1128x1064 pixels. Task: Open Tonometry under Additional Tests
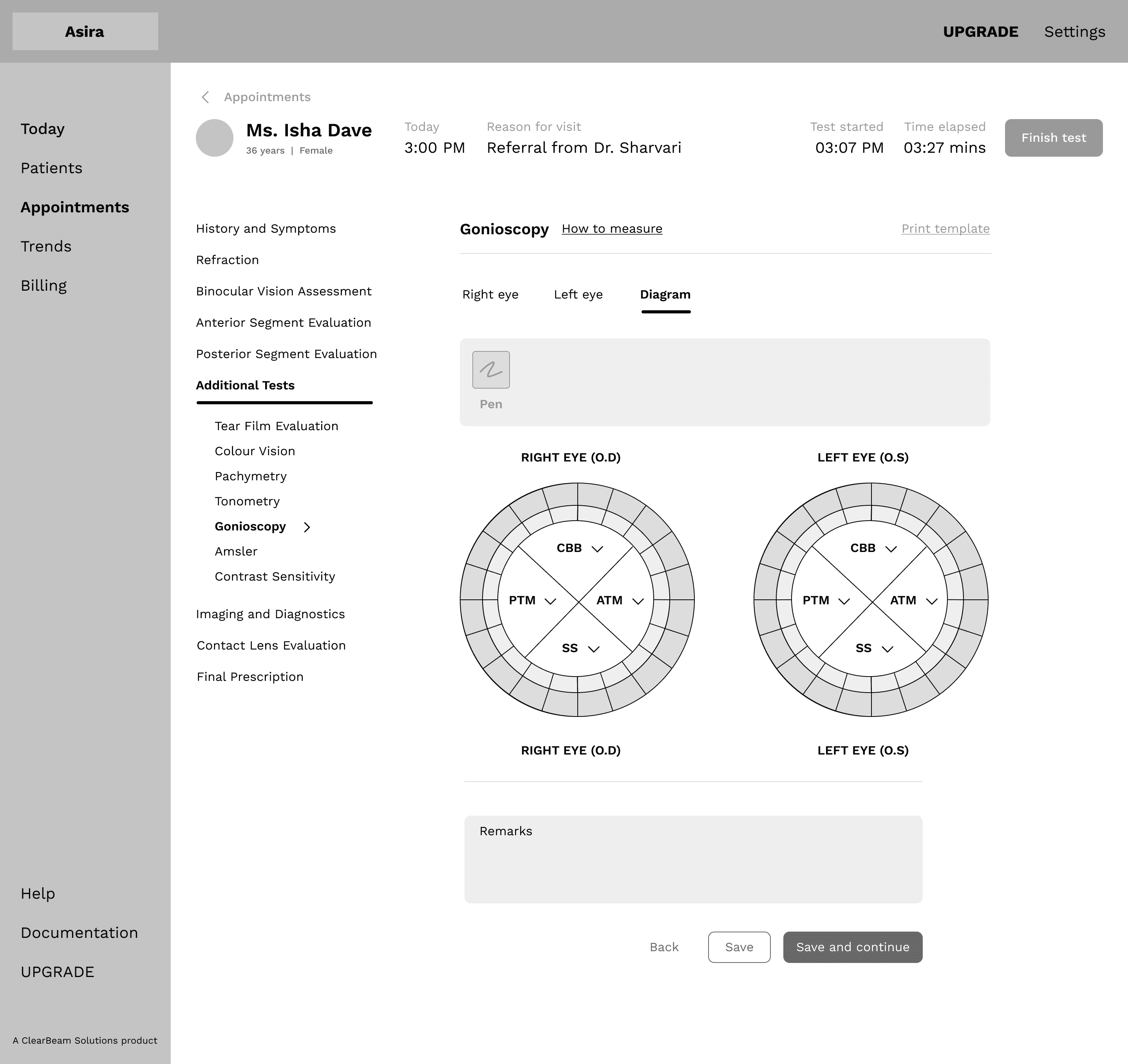coord(247,502)
